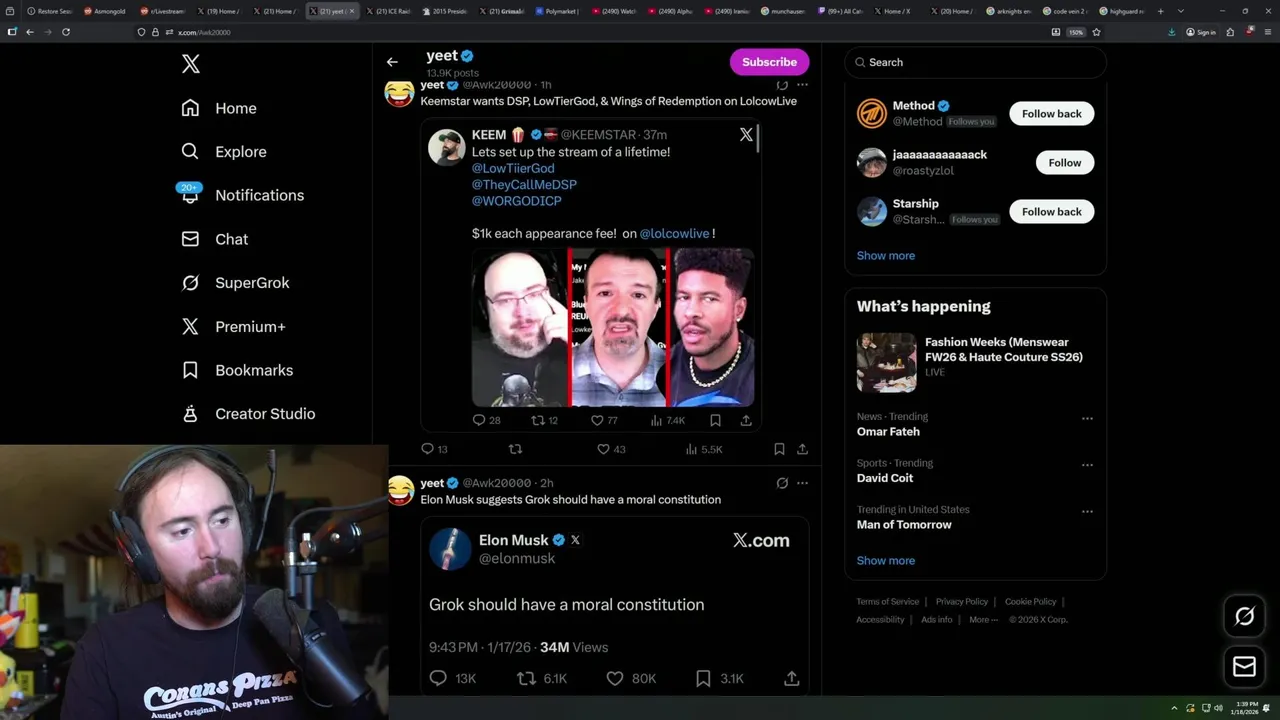View analytics showing 7.4K views
The height and width of the screenshot is (720, 1280).
tap(667, 420)
